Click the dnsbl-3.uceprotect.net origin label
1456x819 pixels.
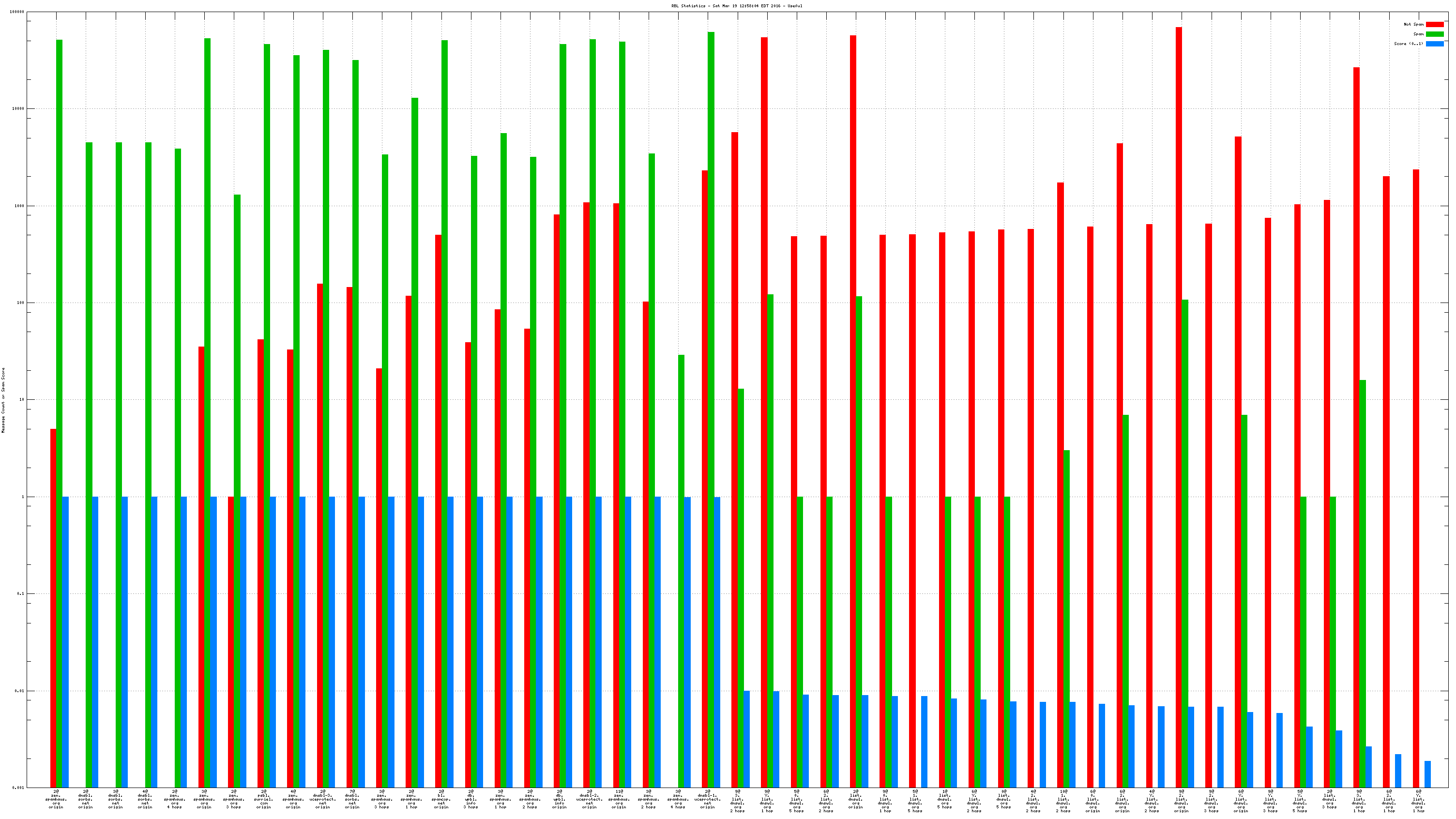pyautogui.click(x=323, y=799)
